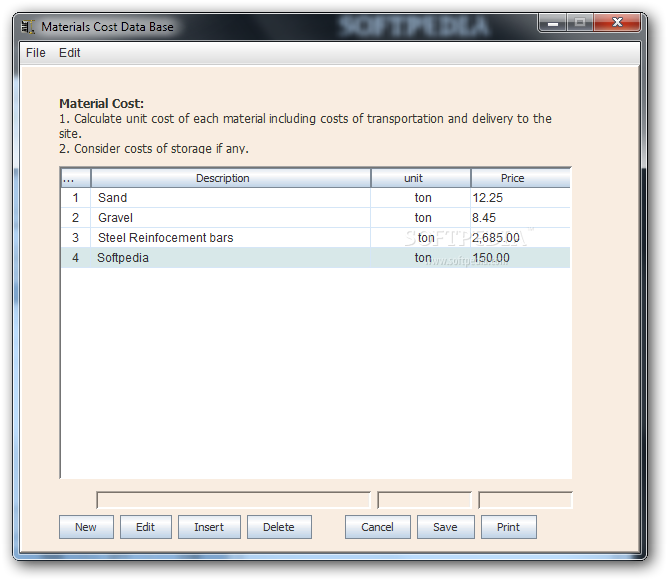Click the Print button

[x=509, y=527]
